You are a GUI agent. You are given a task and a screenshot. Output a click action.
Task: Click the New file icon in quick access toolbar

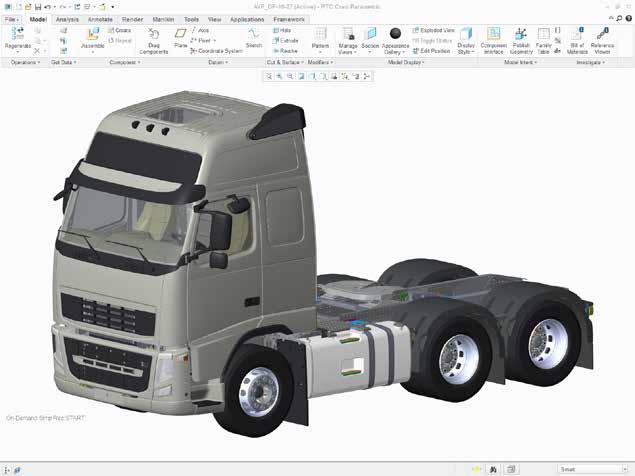tap(18, 7)
